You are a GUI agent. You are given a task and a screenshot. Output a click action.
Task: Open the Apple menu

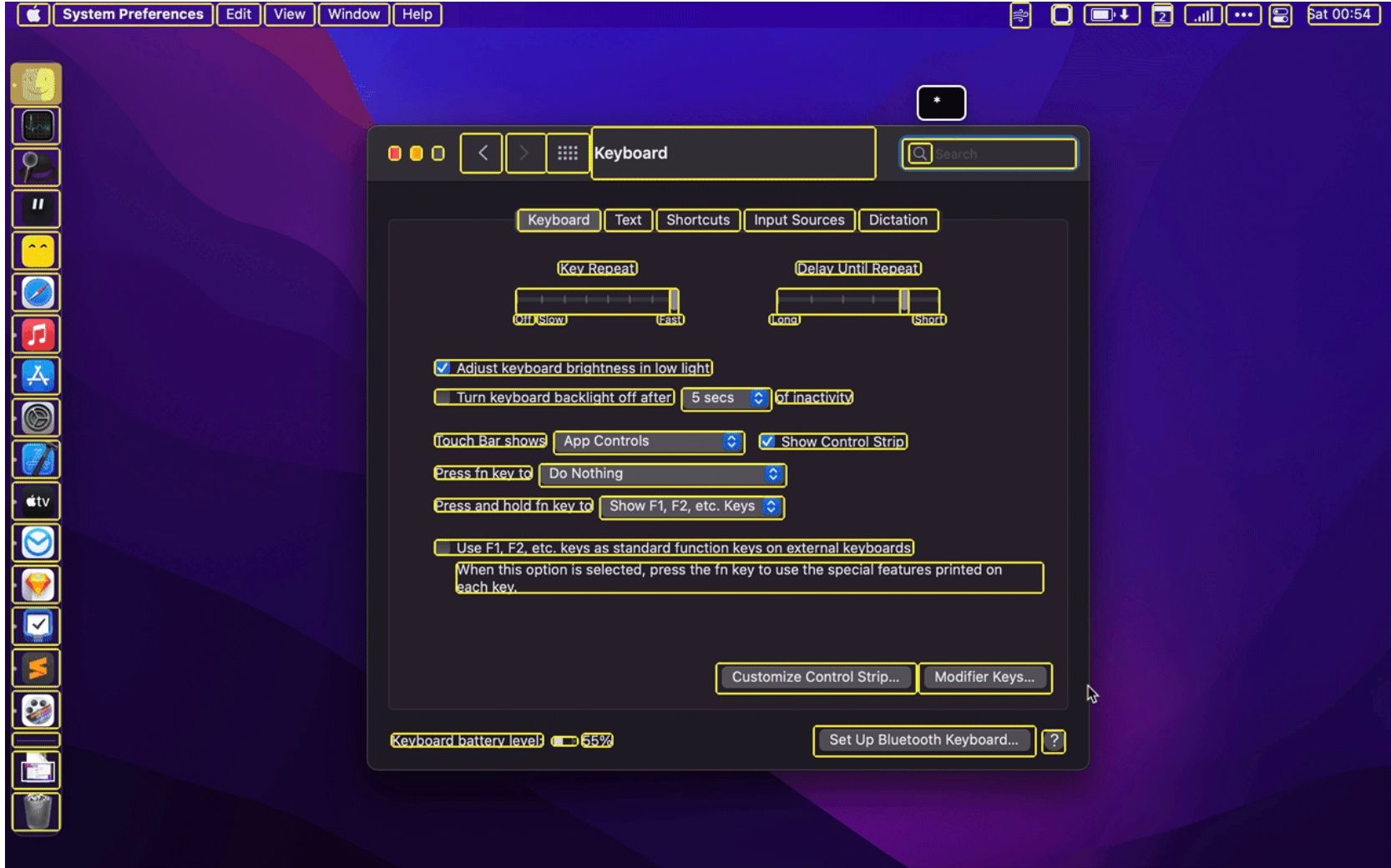pos(33,14)
